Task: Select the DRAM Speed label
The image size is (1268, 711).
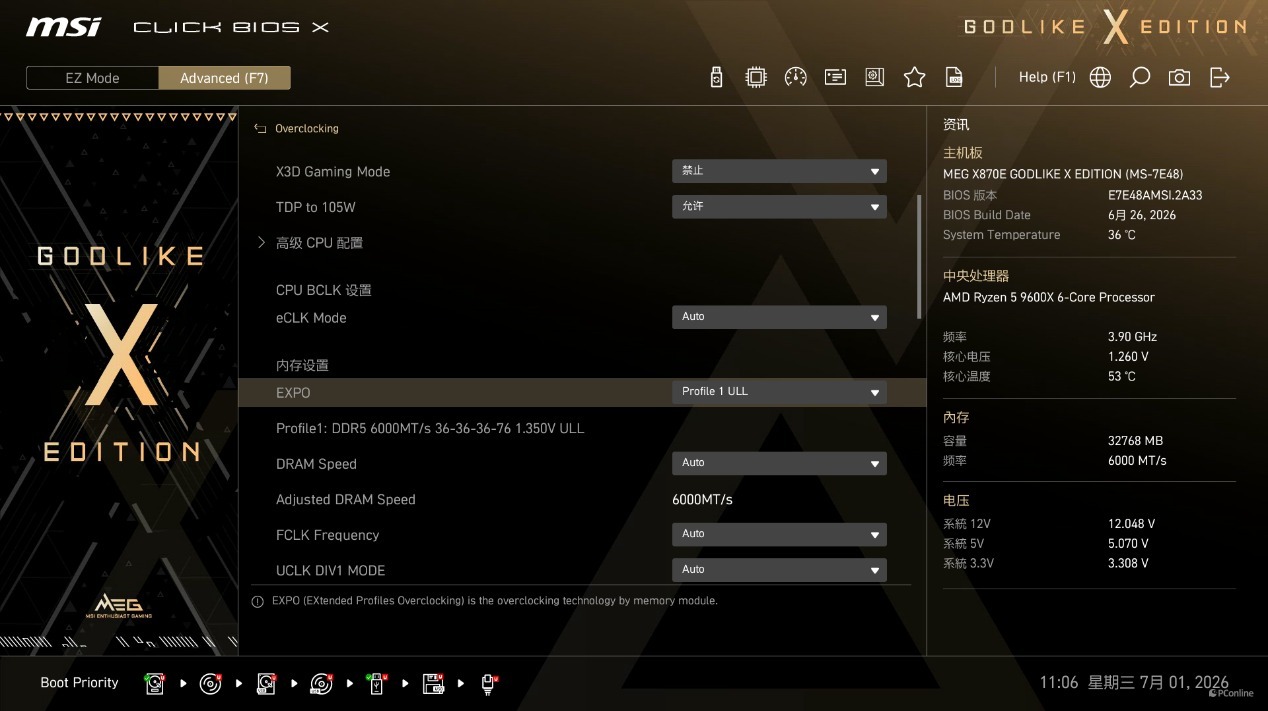Action: (316, 464)
